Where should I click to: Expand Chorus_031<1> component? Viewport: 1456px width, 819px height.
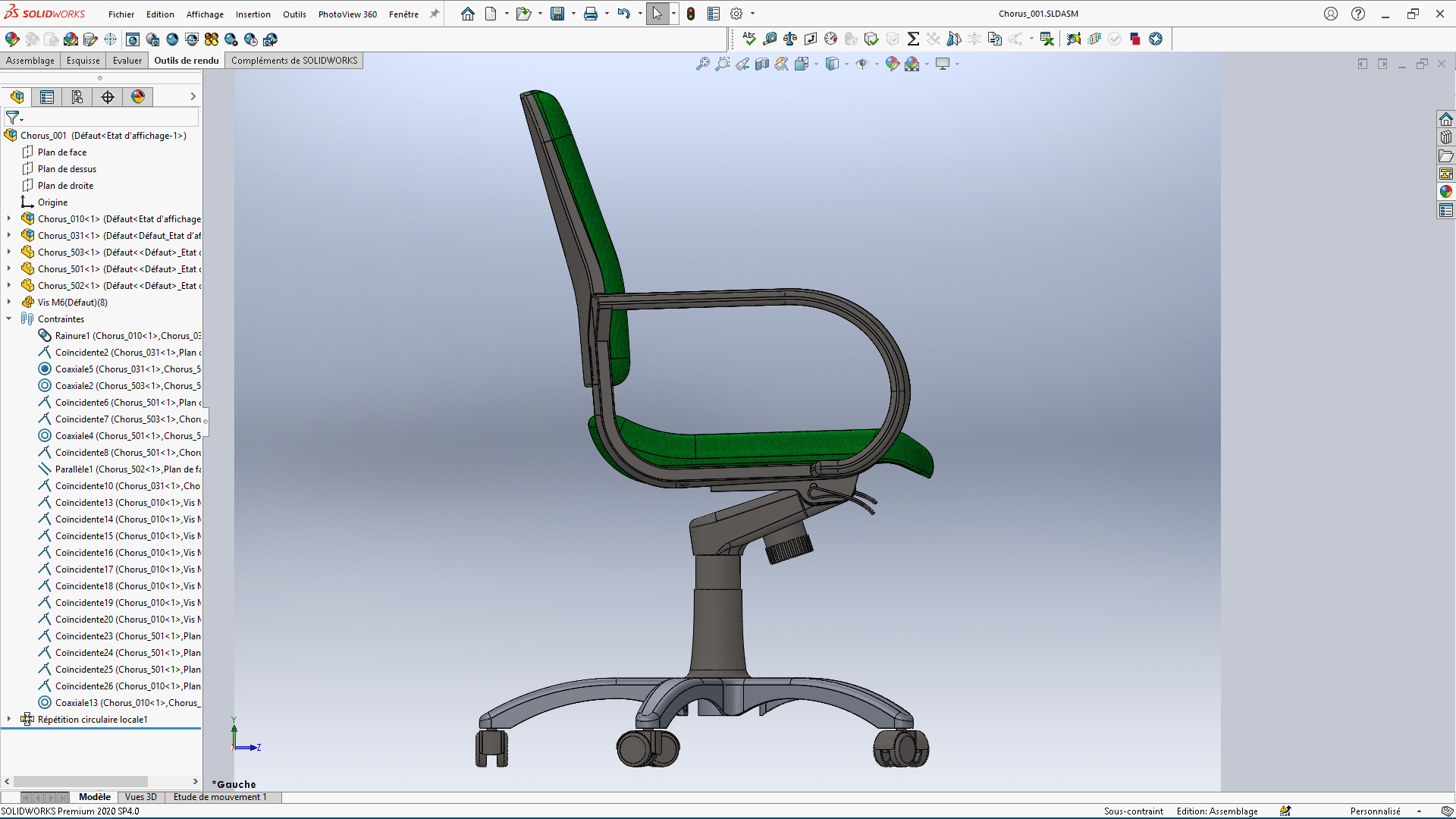pos(9,235)
